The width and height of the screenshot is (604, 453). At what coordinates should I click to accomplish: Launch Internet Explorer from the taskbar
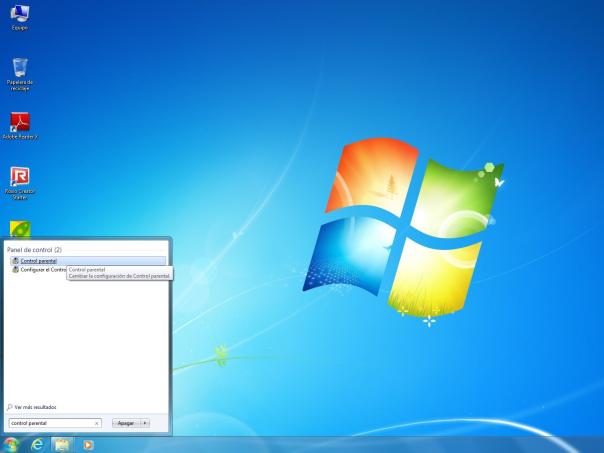tap(38, 443)
